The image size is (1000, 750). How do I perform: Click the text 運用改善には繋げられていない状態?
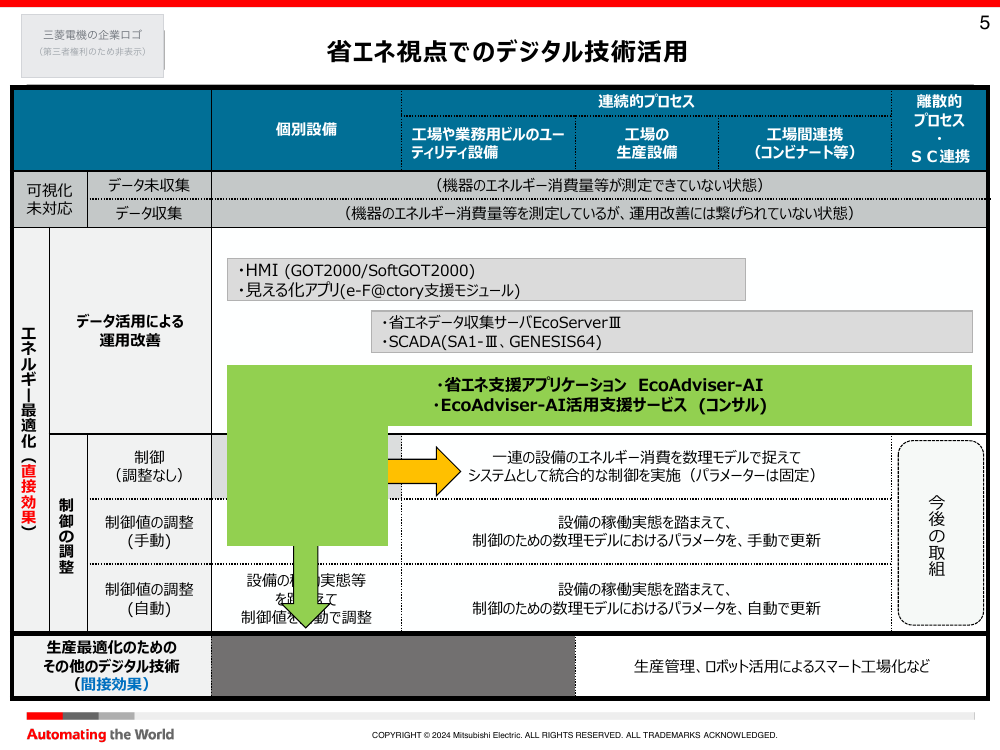[x=738, y=213]
